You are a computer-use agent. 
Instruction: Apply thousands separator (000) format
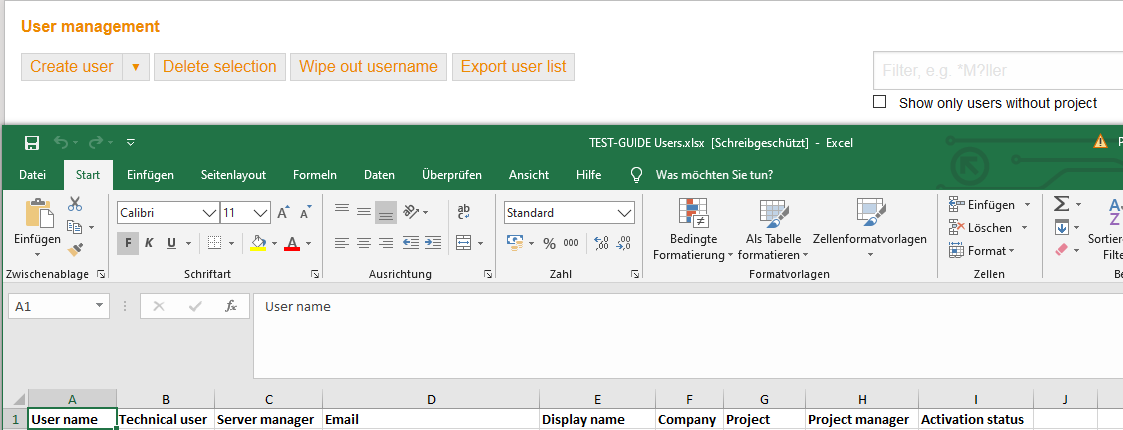(x=571, y=243)
